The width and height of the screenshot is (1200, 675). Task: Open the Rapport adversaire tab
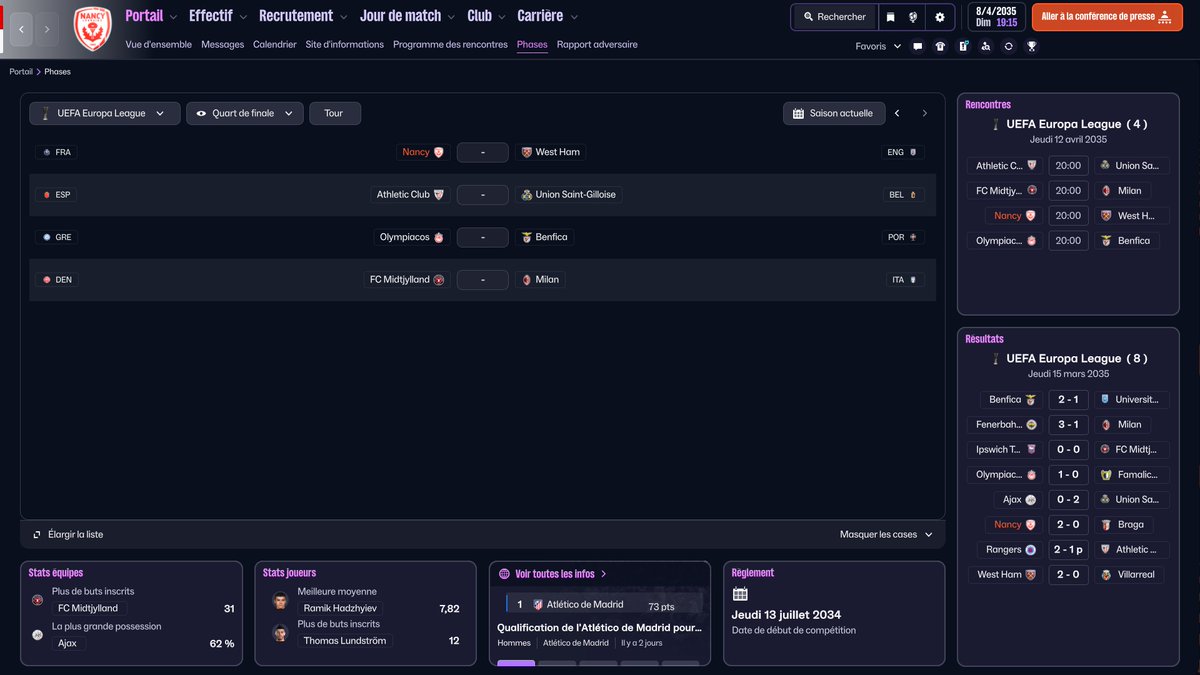click(x=597, y=45)
